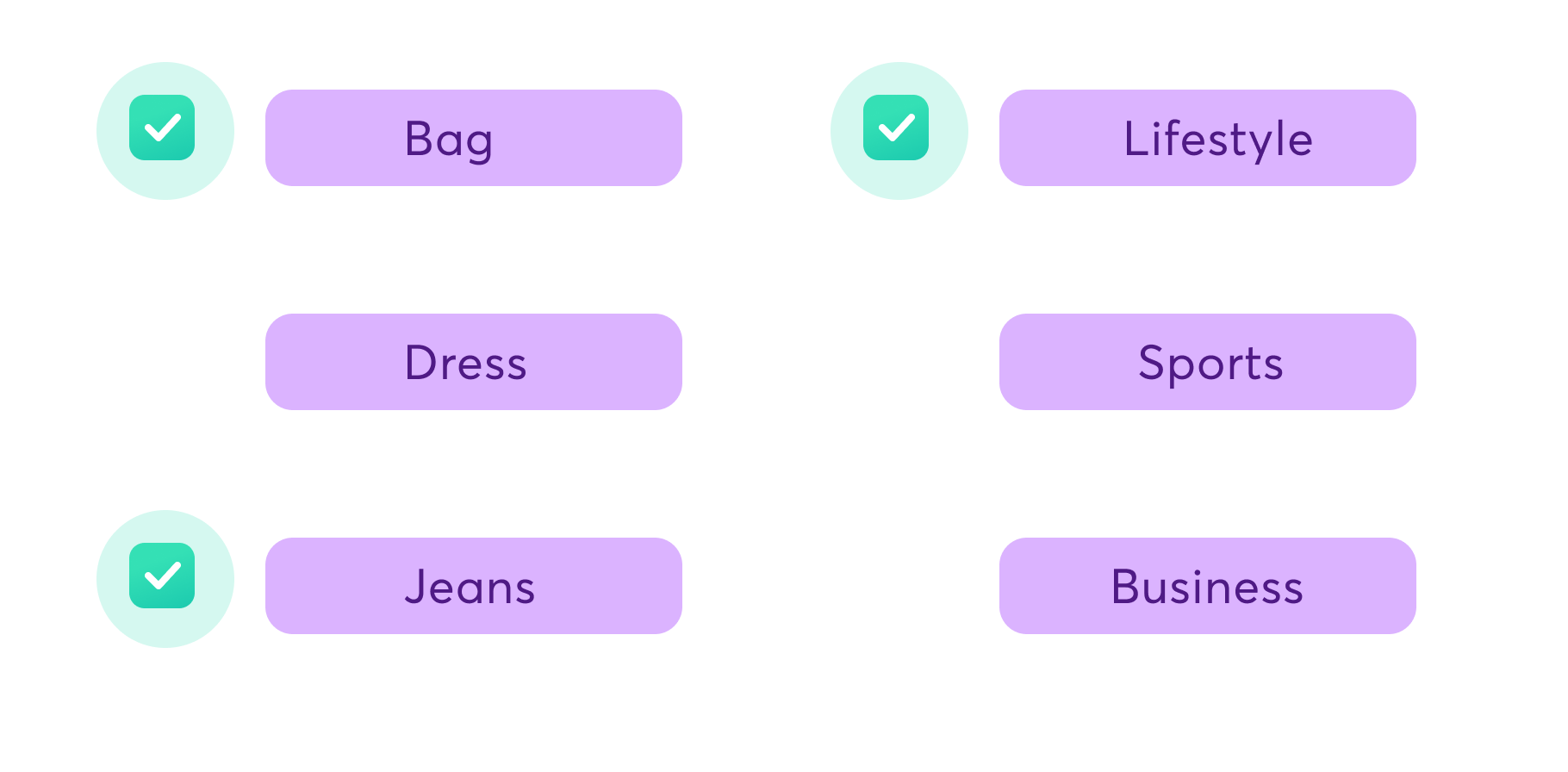
Task: Choose the Jeans category pill
Action: pos(474,586)
